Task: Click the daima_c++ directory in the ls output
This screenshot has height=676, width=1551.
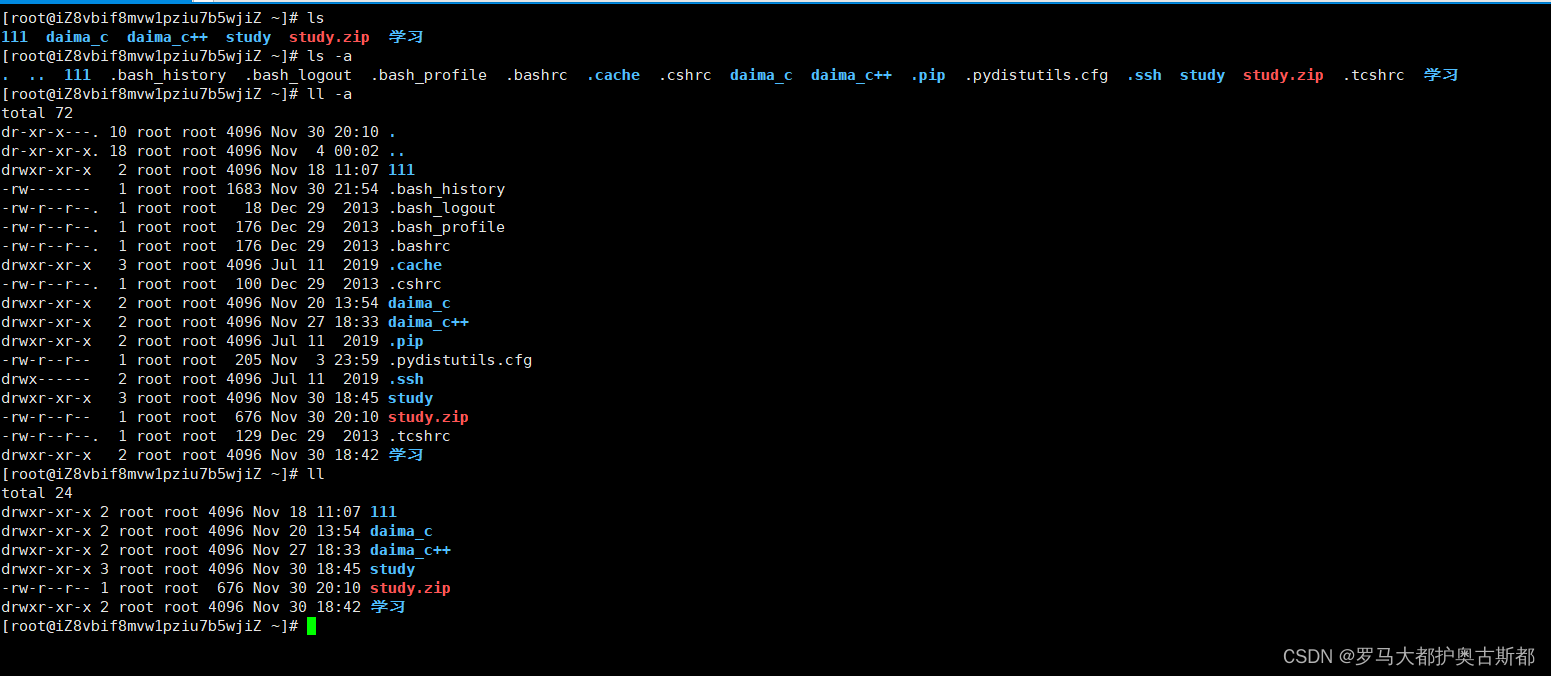Action: click(x=167, y=36)
